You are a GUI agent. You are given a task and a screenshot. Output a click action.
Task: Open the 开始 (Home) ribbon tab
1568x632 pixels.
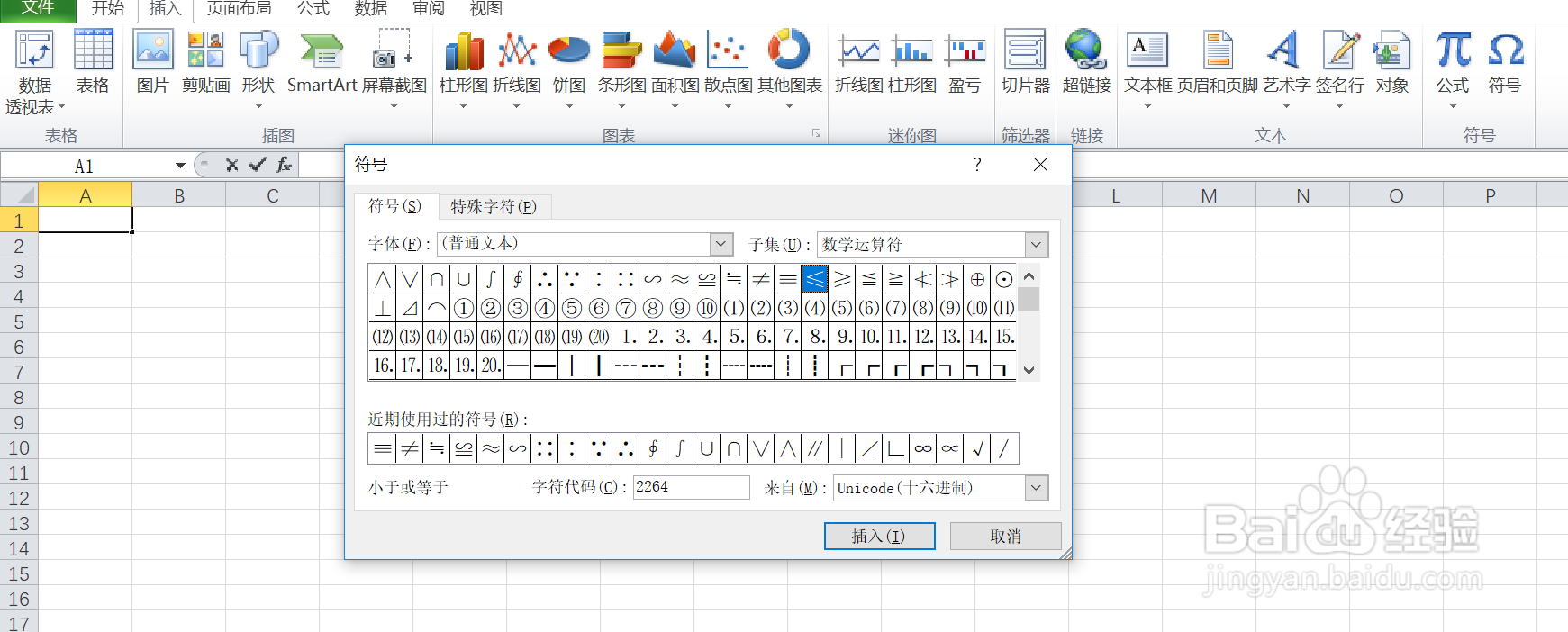pyautogui.click(x=107, y=9)
